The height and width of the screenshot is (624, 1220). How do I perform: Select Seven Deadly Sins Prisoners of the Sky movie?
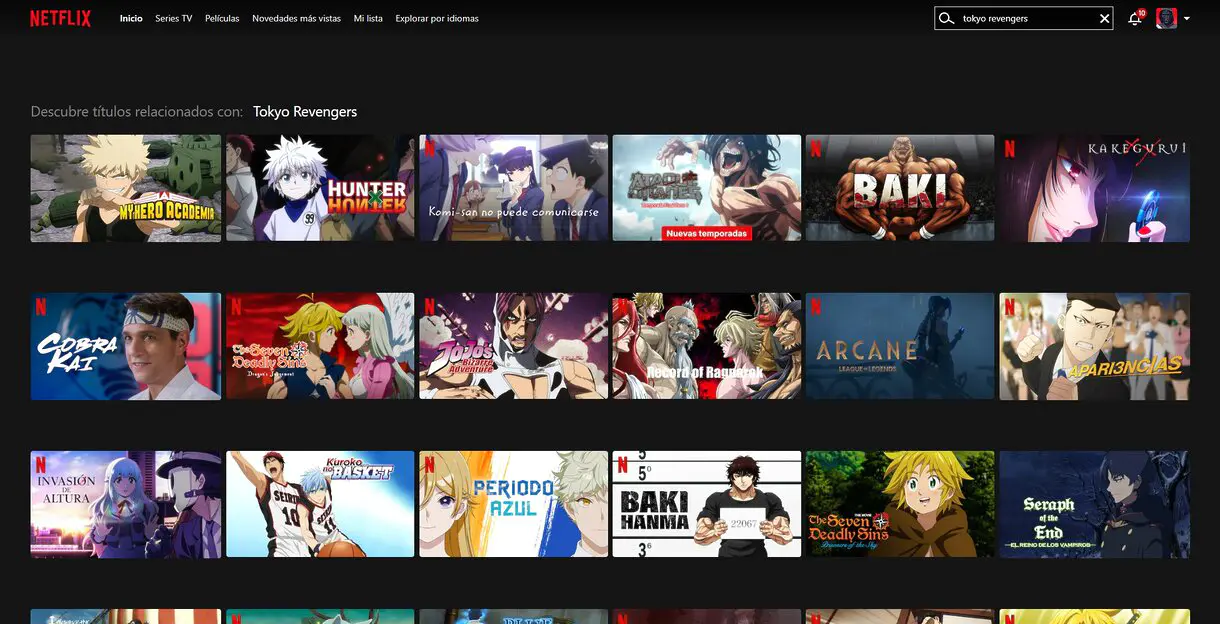900,504
